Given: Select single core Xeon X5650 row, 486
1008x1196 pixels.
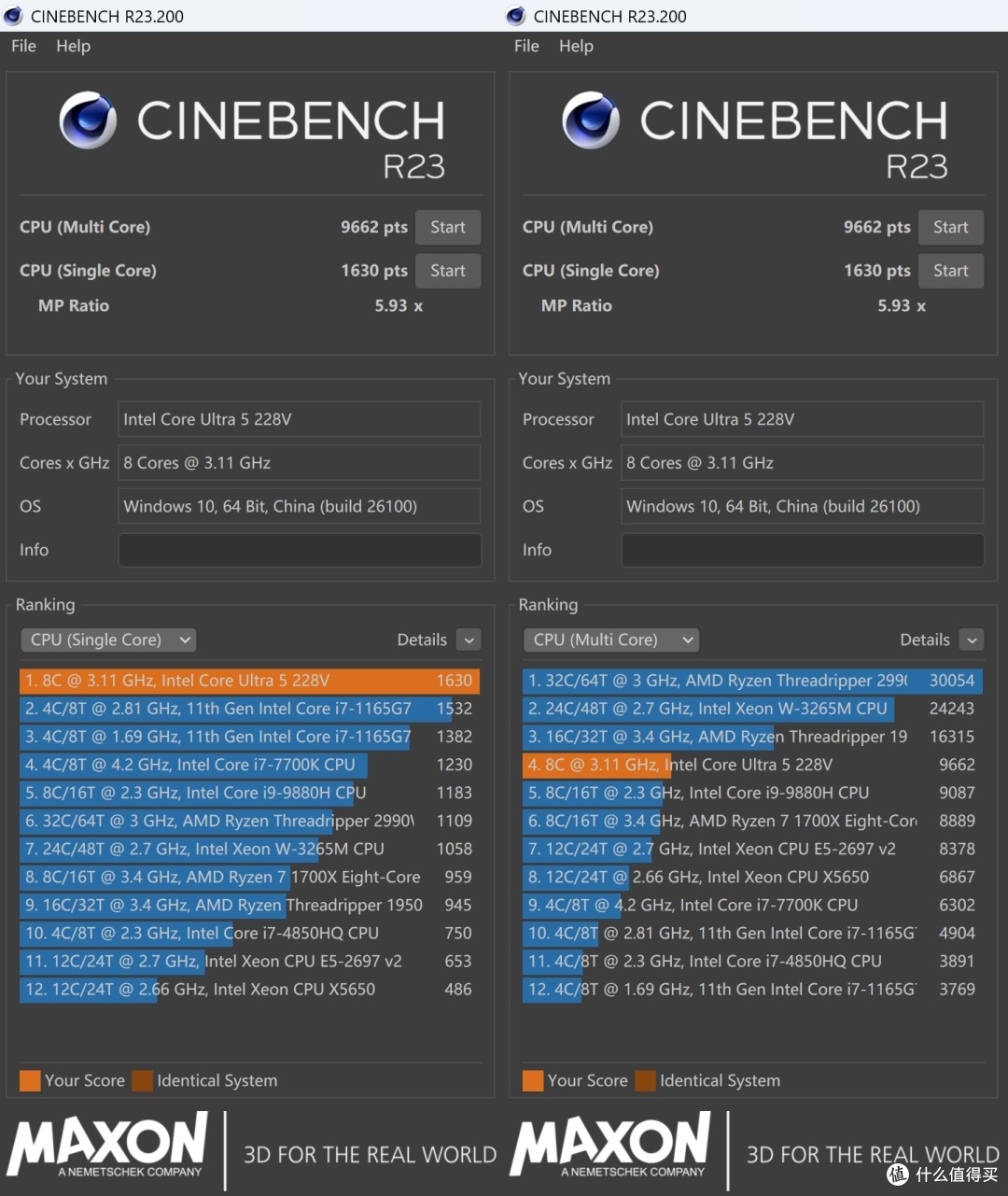Looking at the screenshot, I should tap(249, 989).
